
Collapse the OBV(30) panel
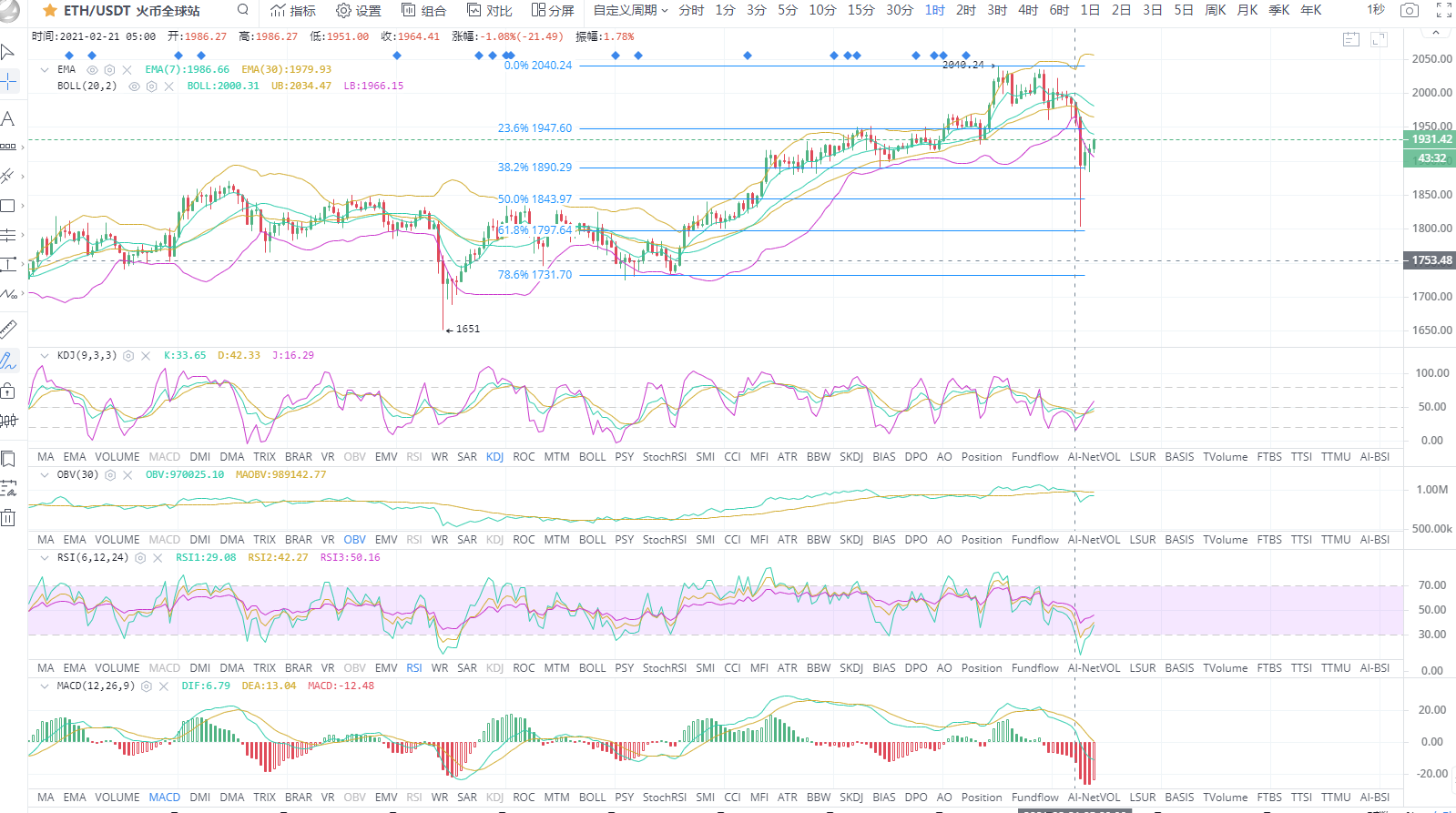coord(45,474)
